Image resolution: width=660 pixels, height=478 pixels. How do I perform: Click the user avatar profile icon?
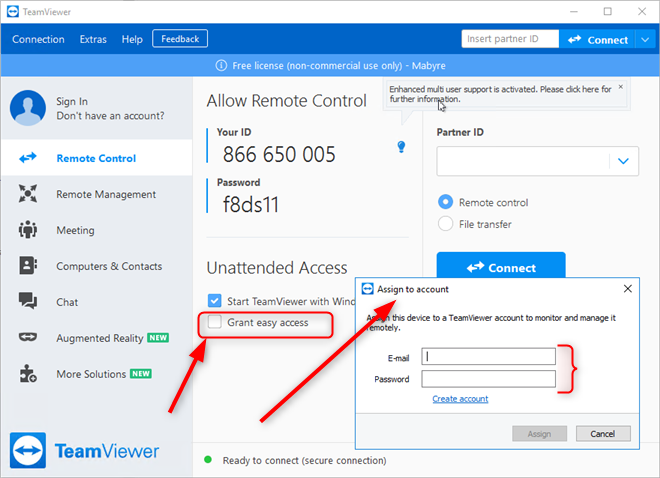click(x=28, y=108)
